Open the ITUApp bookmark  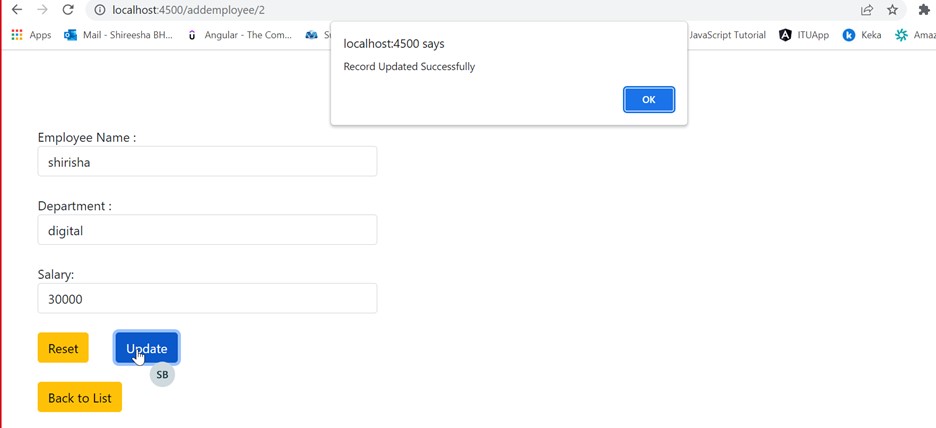[x=804, y=35]
